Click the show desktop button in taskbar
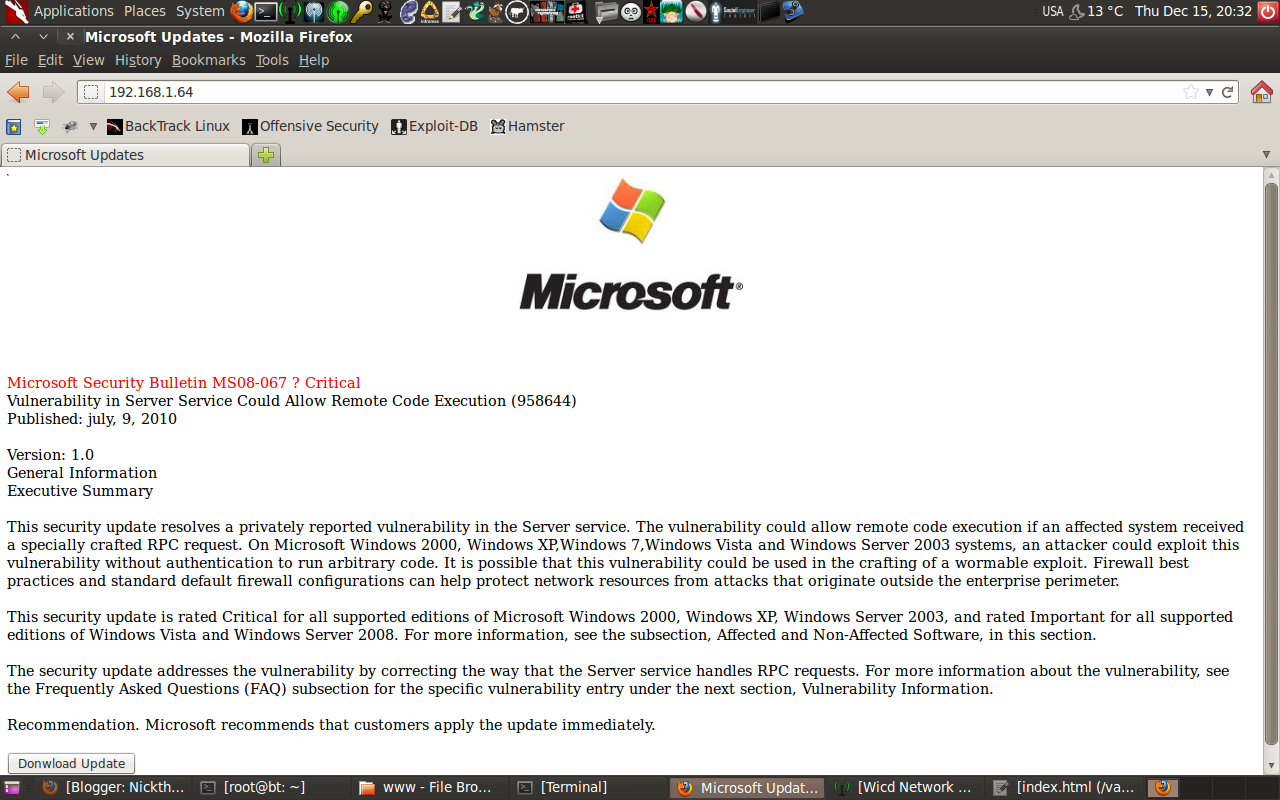Viewport: 1280px width, 800px height. (12, 788)
